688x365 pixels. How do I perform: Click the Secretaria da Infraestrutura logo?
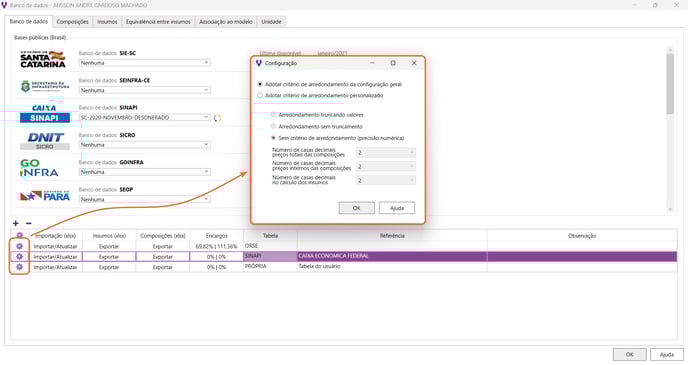(45, 86)
